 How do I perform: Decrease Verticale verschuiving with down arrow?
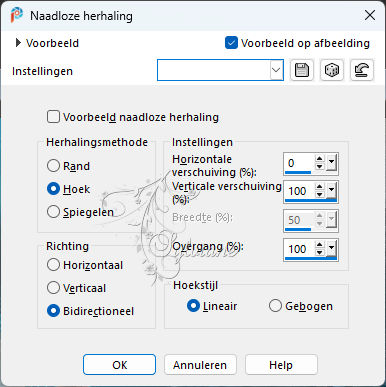(x=319, y=194)
